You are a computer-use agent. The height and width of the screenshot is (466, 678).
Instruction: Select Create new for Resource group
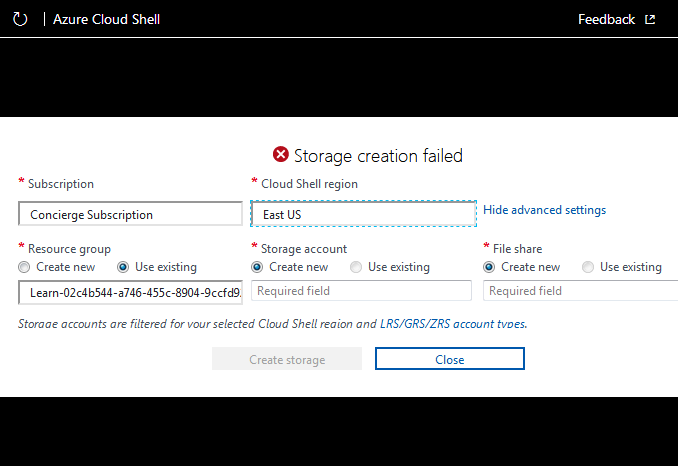click(x=25, y=267)
